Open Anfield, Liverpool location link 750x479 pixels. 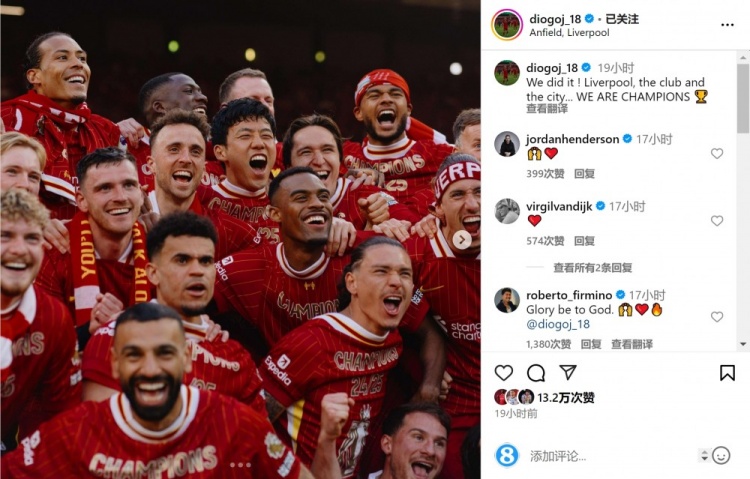click(569, 33)
